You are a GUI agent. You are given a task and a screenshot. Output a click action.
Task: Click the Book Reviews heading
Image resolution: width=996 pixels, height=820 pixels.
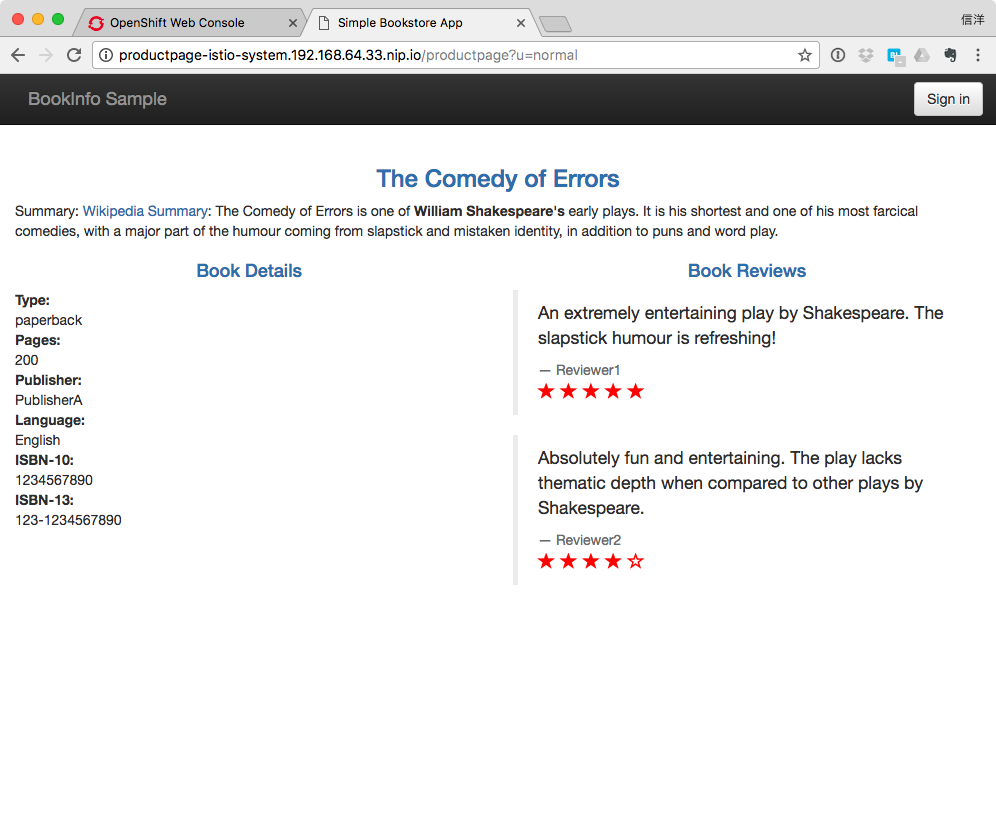[747, 271]
